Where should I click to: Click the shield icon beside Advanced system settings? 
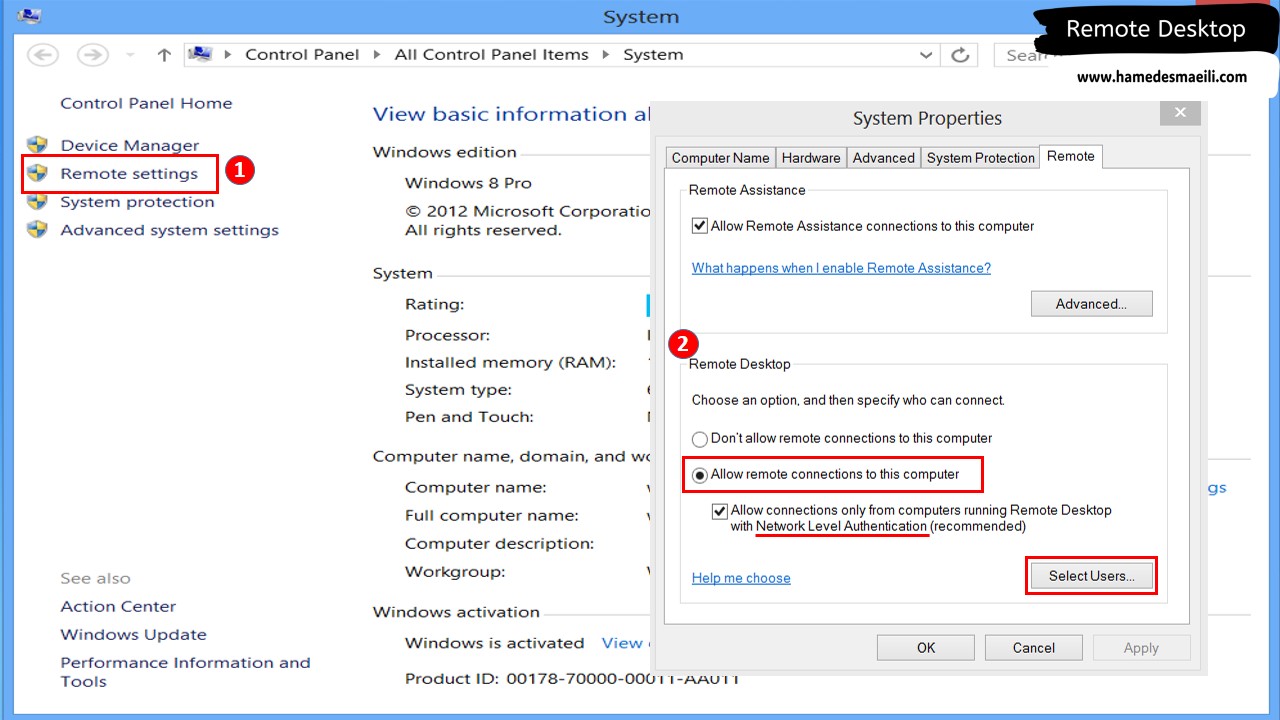click(x=37, y=229)
